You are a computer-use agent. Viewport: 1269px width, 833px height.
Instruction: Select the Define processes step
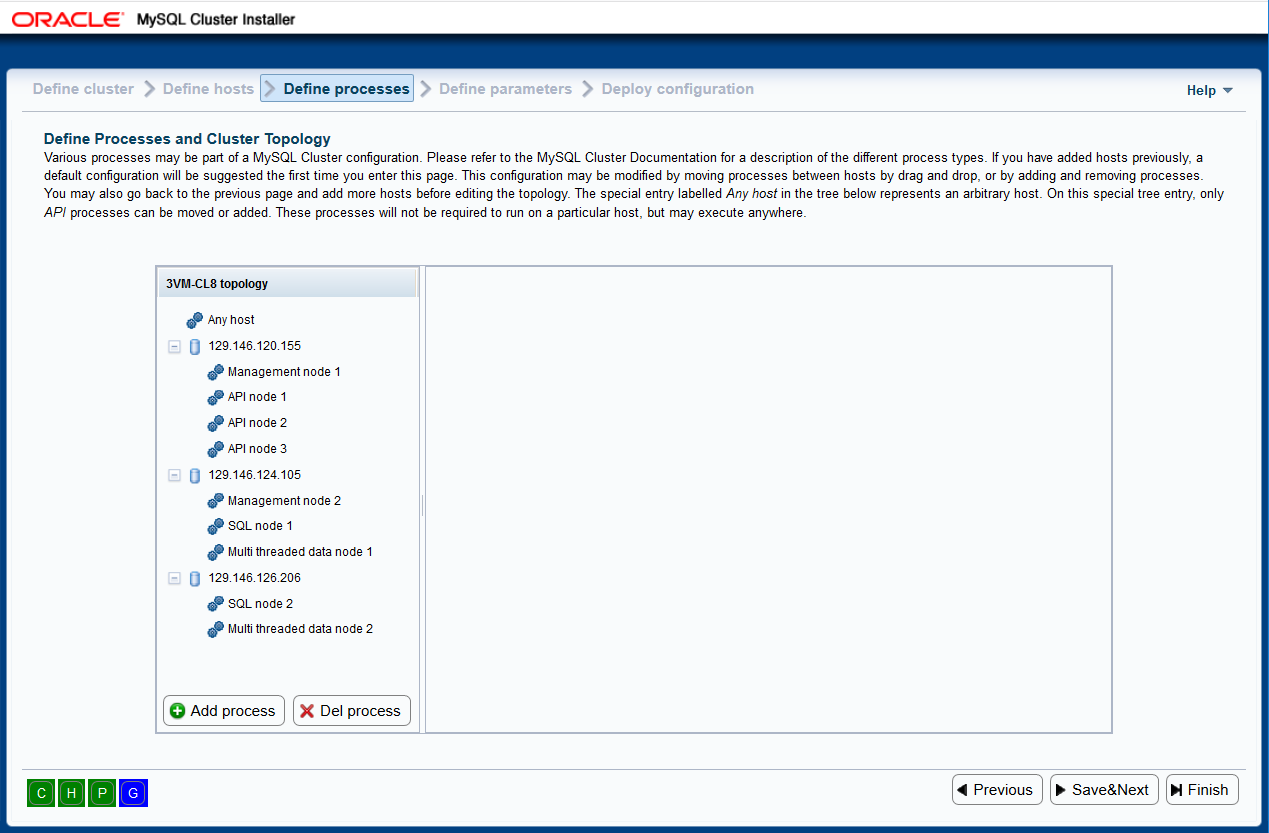[x=337, y=88]
